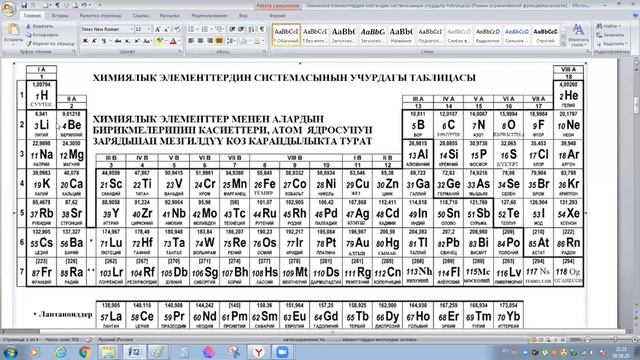Save document via quick access toolbar
The width and height of the screenshot is (640, 360).
[x=24, y=5]
